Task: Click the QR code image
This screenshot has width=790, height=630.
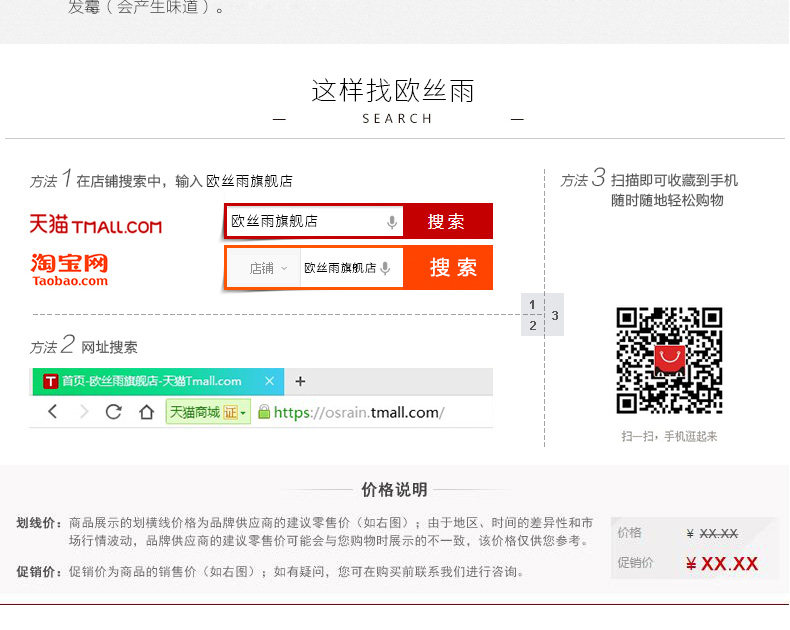Action: click(669, 360)
